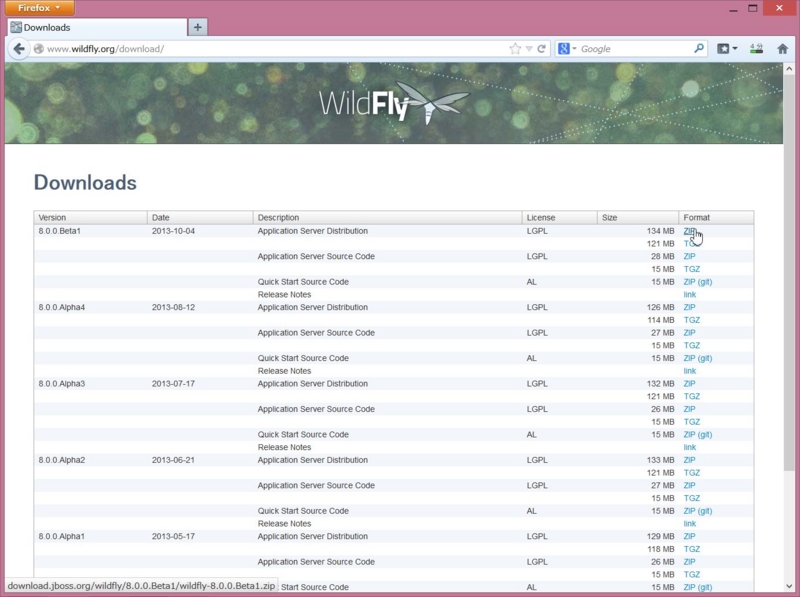Download 8.0.0.Alpha2 Source Code TGZ, 15 MB
This screenshot has width=800, height=597.
(692, 498)
